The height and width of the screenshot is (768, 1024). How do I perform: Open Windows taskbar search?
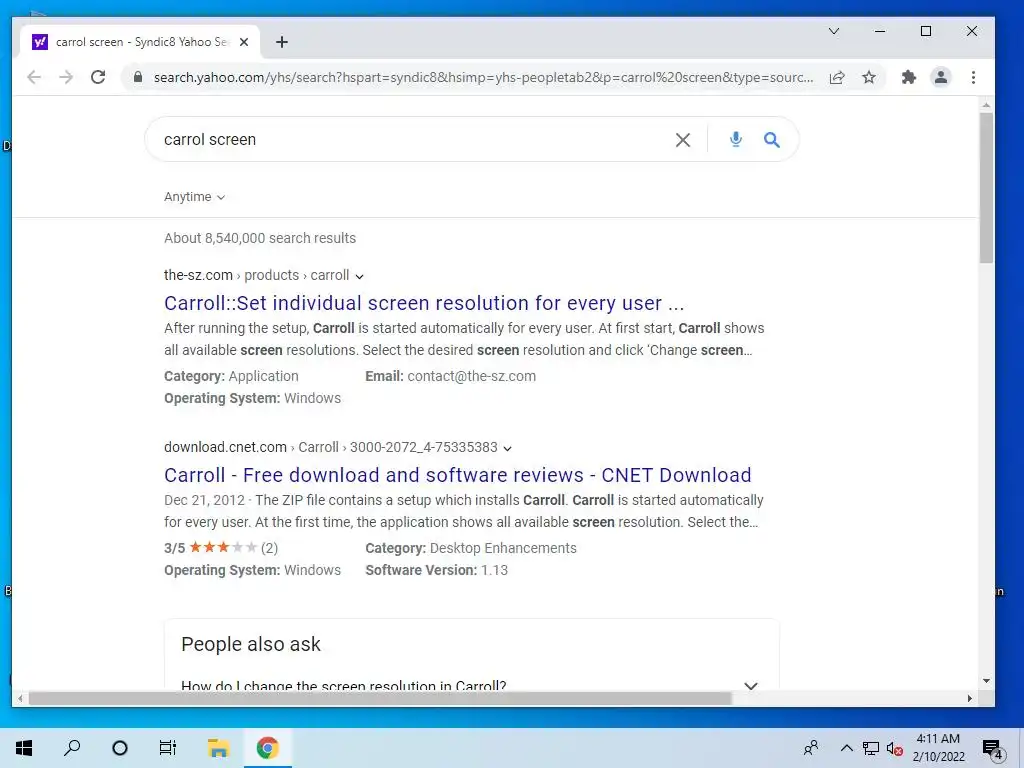(x=72, y=748)
